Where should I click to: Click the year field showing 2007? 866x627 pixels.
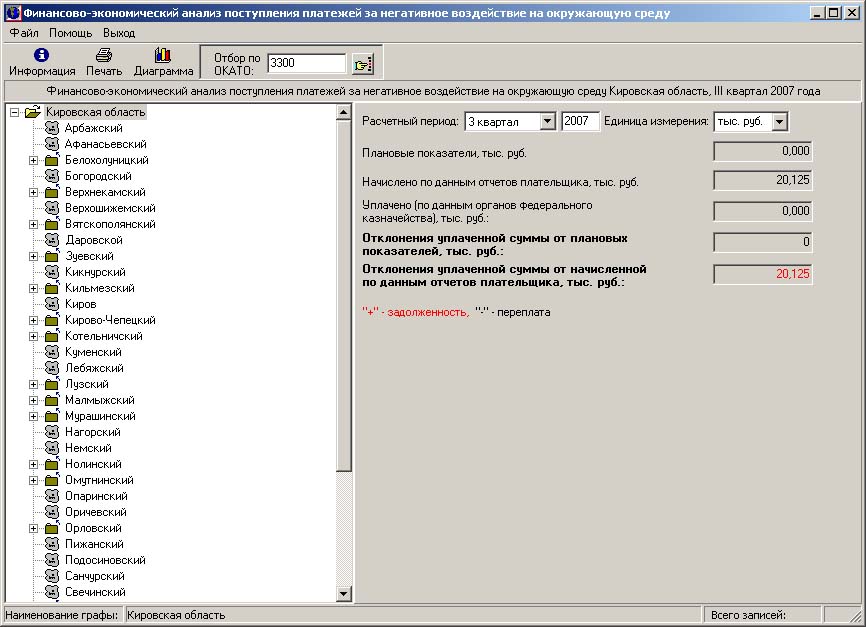click(580, 121)
